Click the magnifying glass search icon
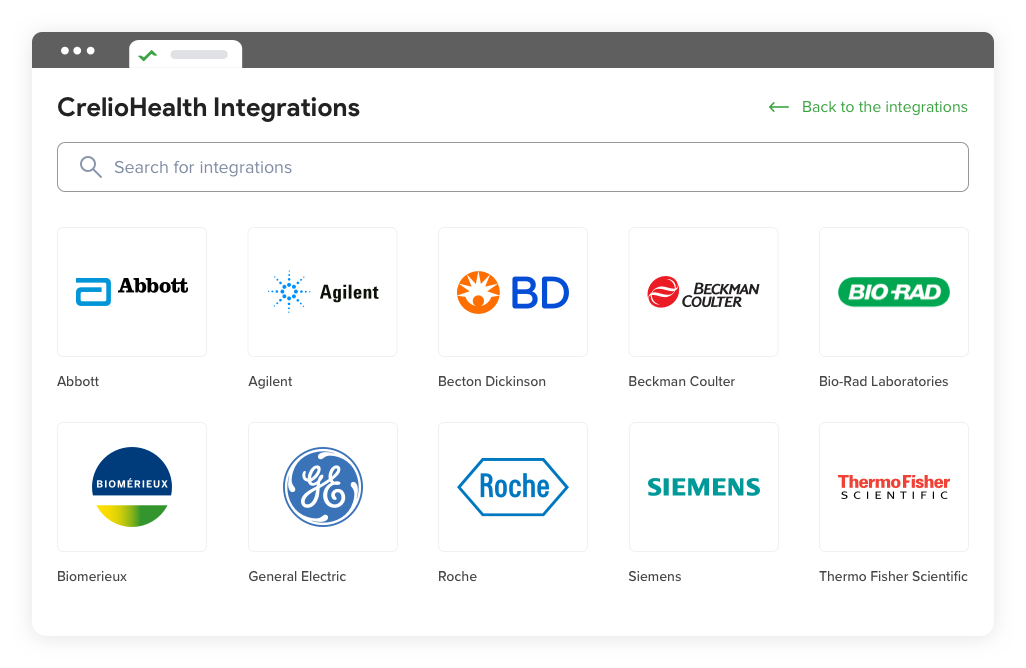Image resolution: width=1026 pixels, height=668 pixels. (x=90, y=166)
